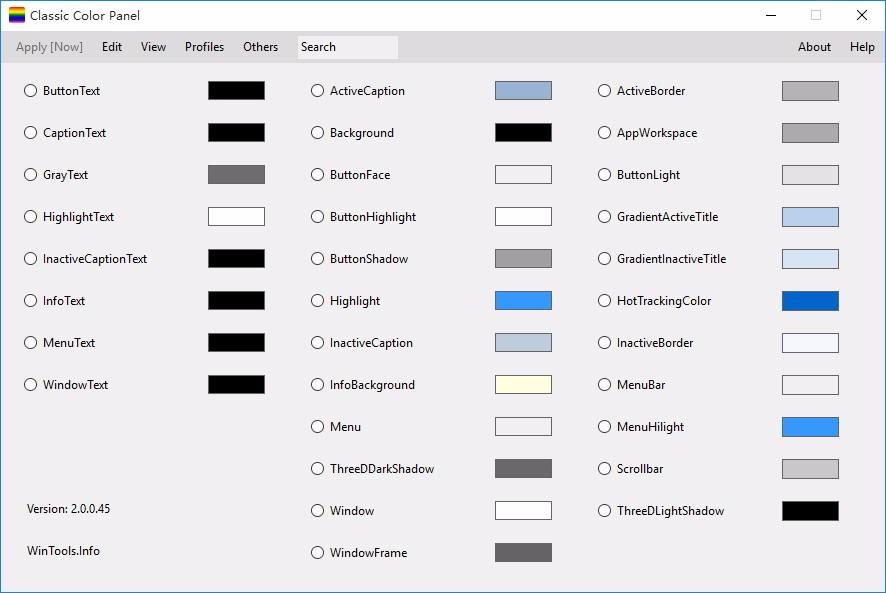Open the Edit menu

click(x=112, y=47)
